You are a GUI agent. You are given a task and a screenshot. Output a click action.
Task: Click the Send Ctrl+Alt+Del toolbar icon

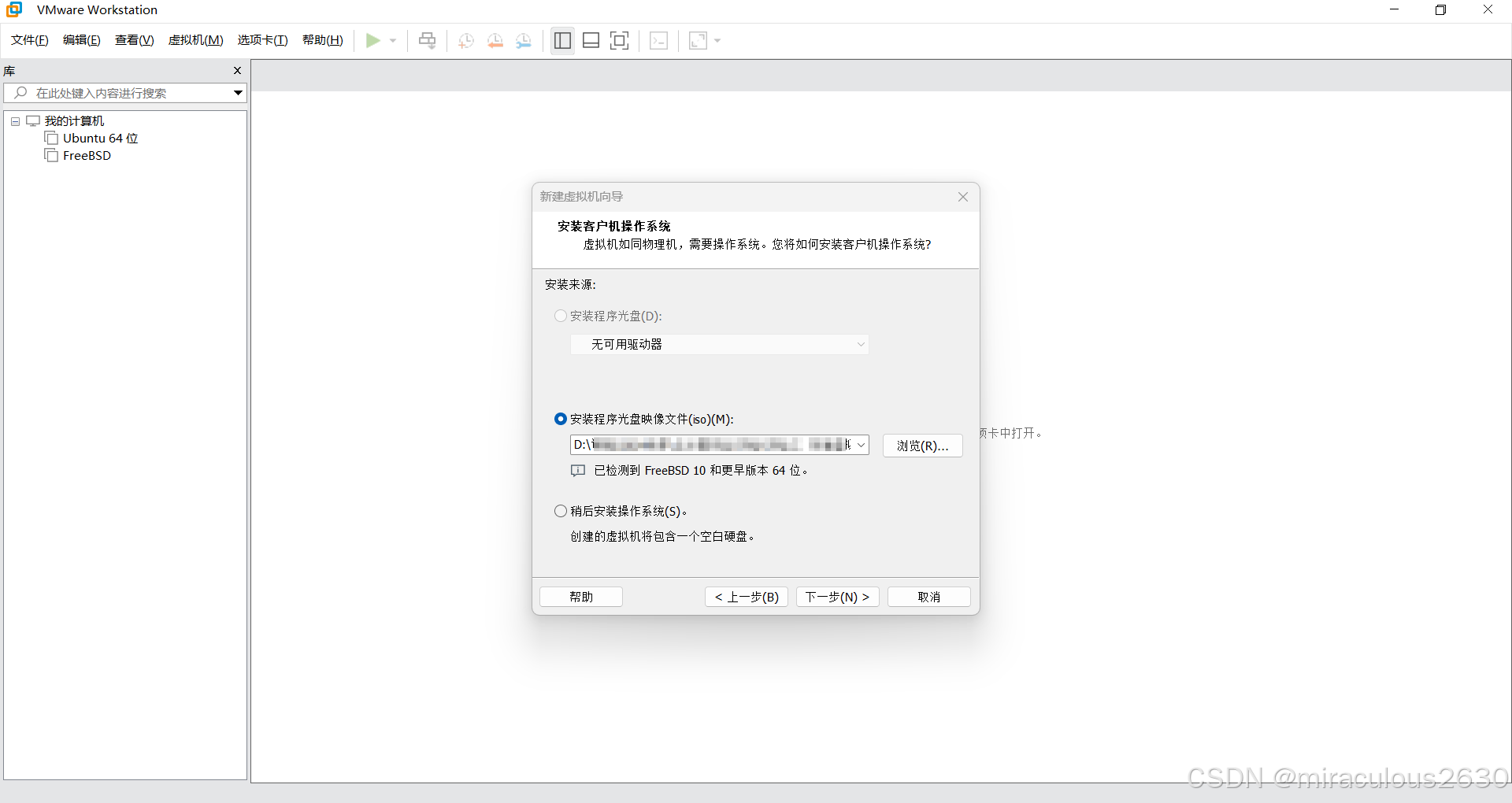pyautogui.click(x=427, y=40)
